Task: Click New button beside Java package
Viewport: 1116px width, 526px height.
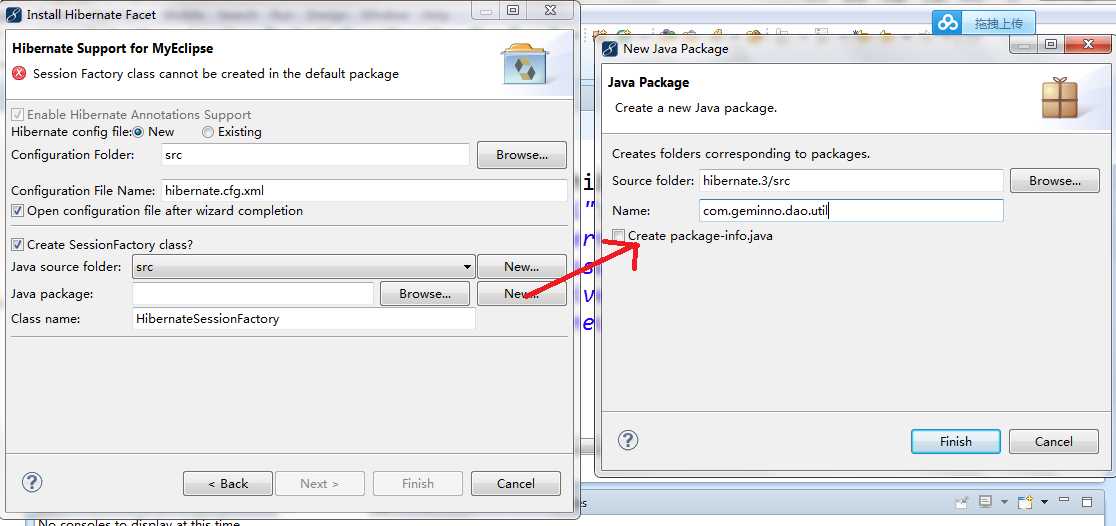Action: (522, 293)
